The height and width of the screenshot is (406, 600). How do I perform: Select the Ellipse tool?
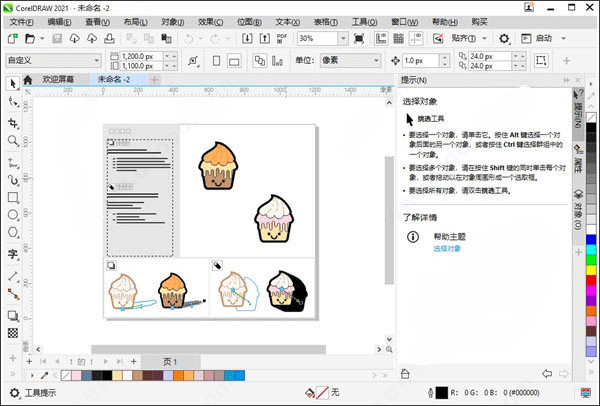click(x=13, y=215)
